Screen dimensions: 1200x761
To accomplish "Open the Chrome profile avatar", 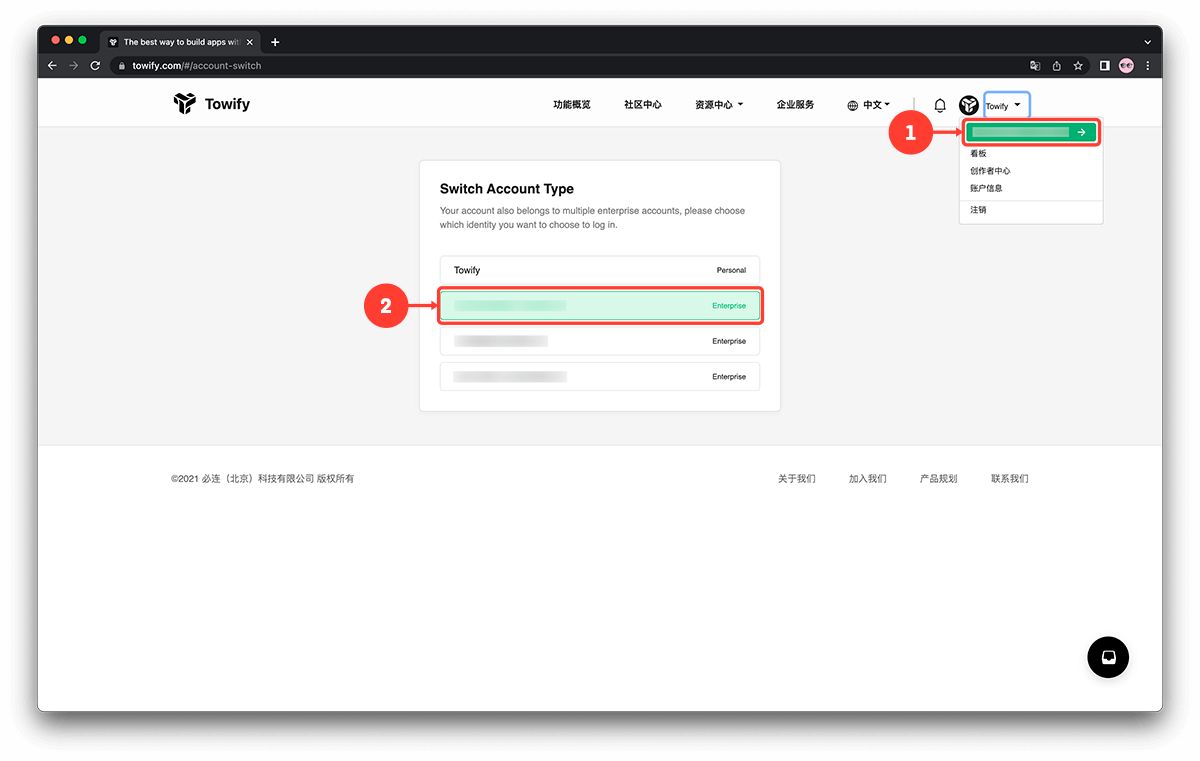I will click(x=1126, y=66).
